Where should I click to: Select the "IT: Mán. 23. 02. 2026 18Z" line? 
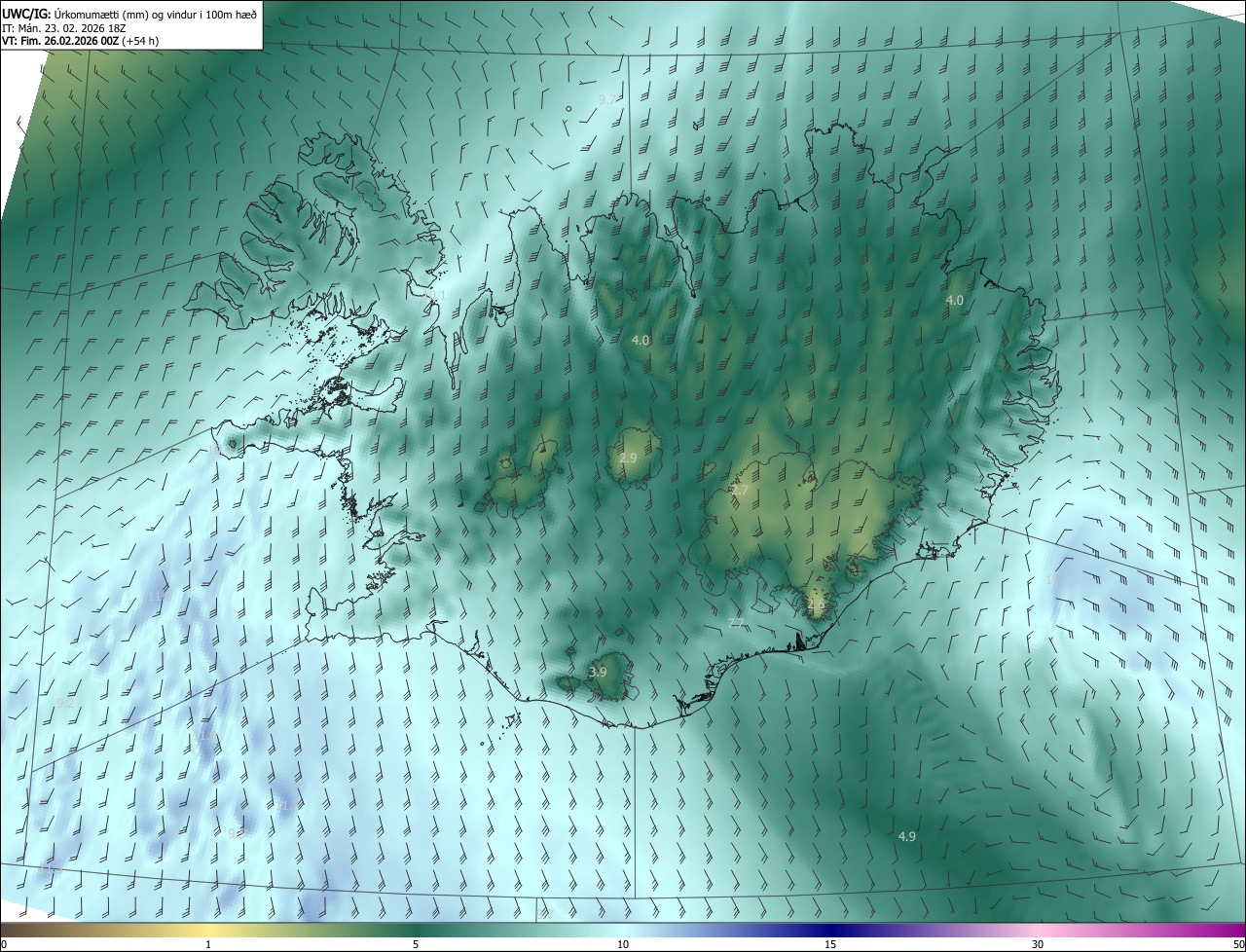64,27
